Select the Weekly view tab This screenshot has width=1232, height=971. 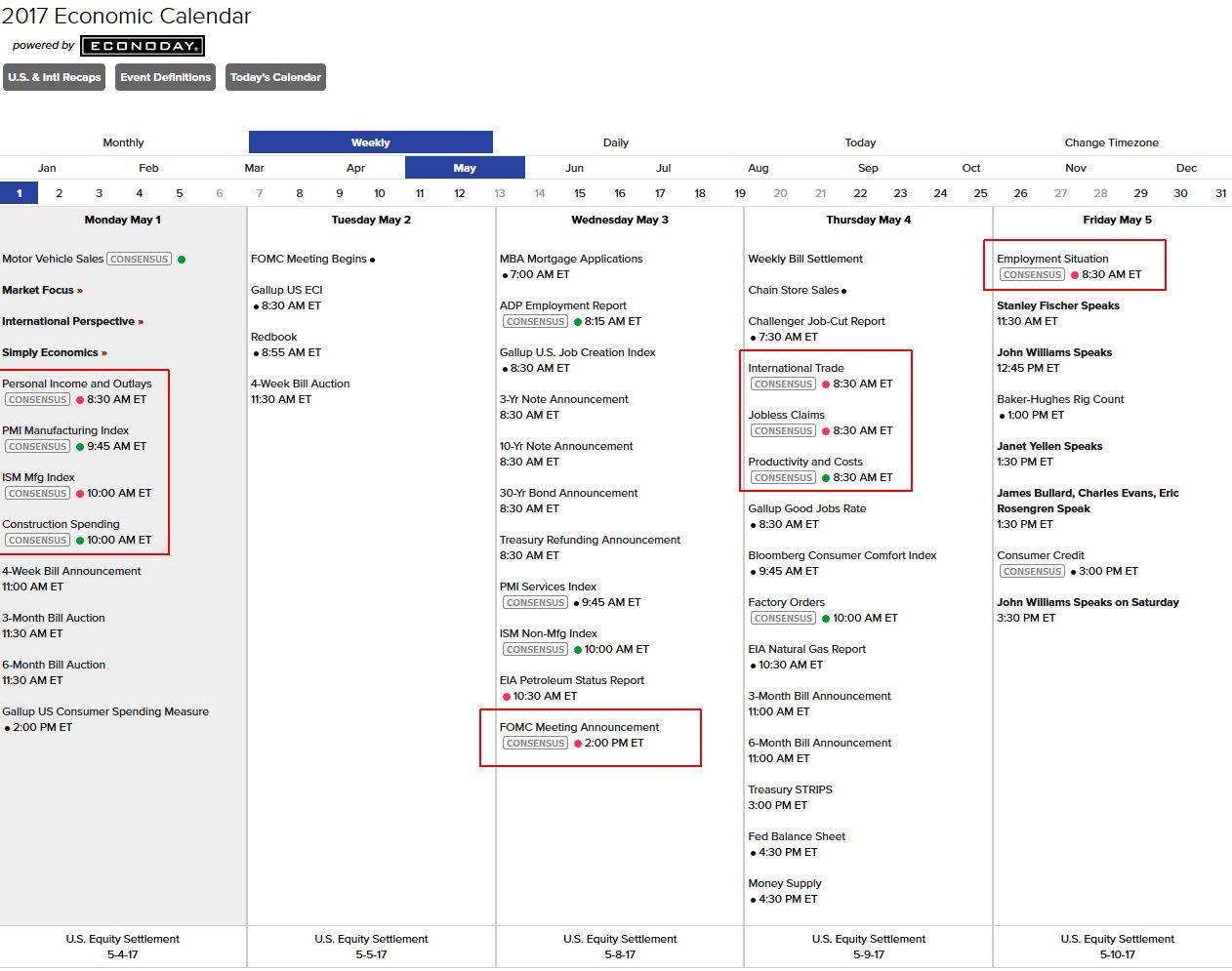click(x=371, y=142)
